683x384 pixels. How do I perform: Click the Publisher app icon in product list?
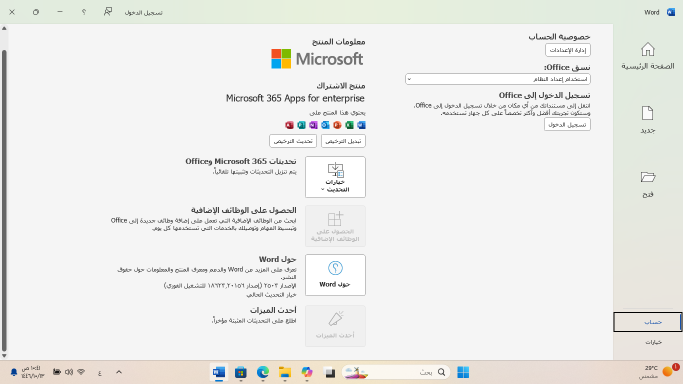pos(301,125)
